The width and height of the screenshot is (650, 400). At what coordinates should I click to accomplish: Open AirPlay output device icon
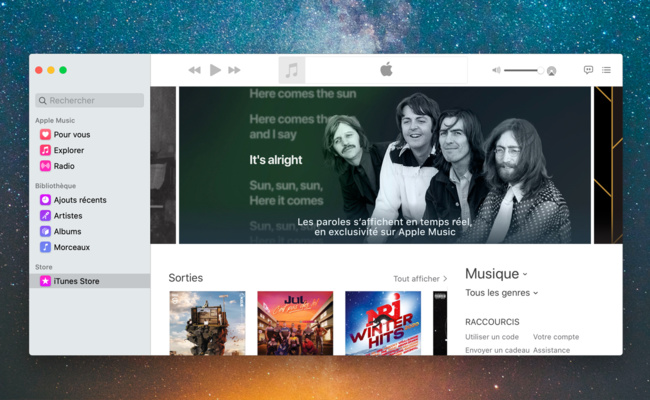click(551, 71)
